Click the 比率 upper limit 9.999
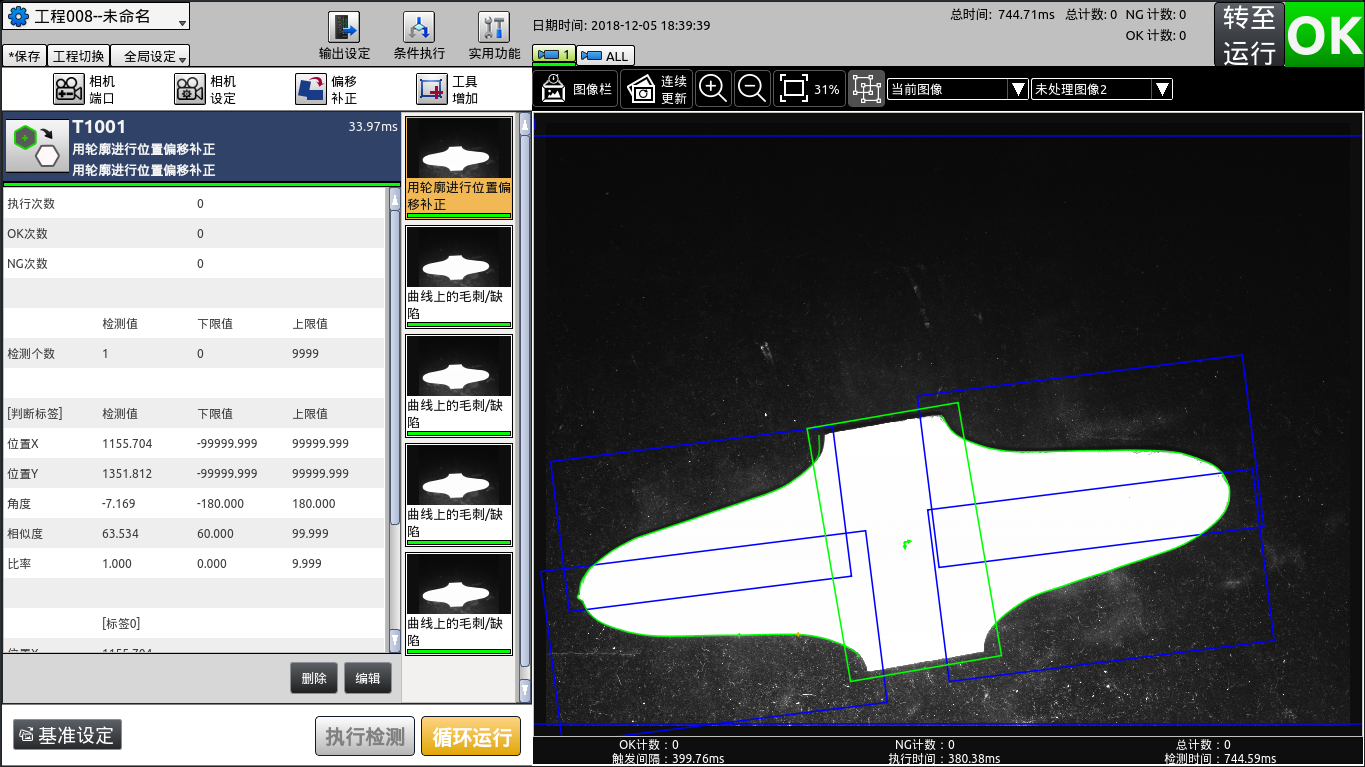The image size is (1365, 767). pos(307,563)
